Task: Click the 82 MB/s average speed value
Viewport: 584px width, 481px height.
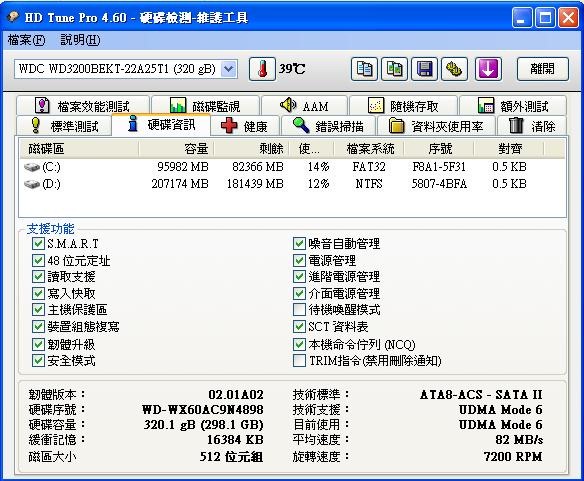Action: tap(519, 440)
